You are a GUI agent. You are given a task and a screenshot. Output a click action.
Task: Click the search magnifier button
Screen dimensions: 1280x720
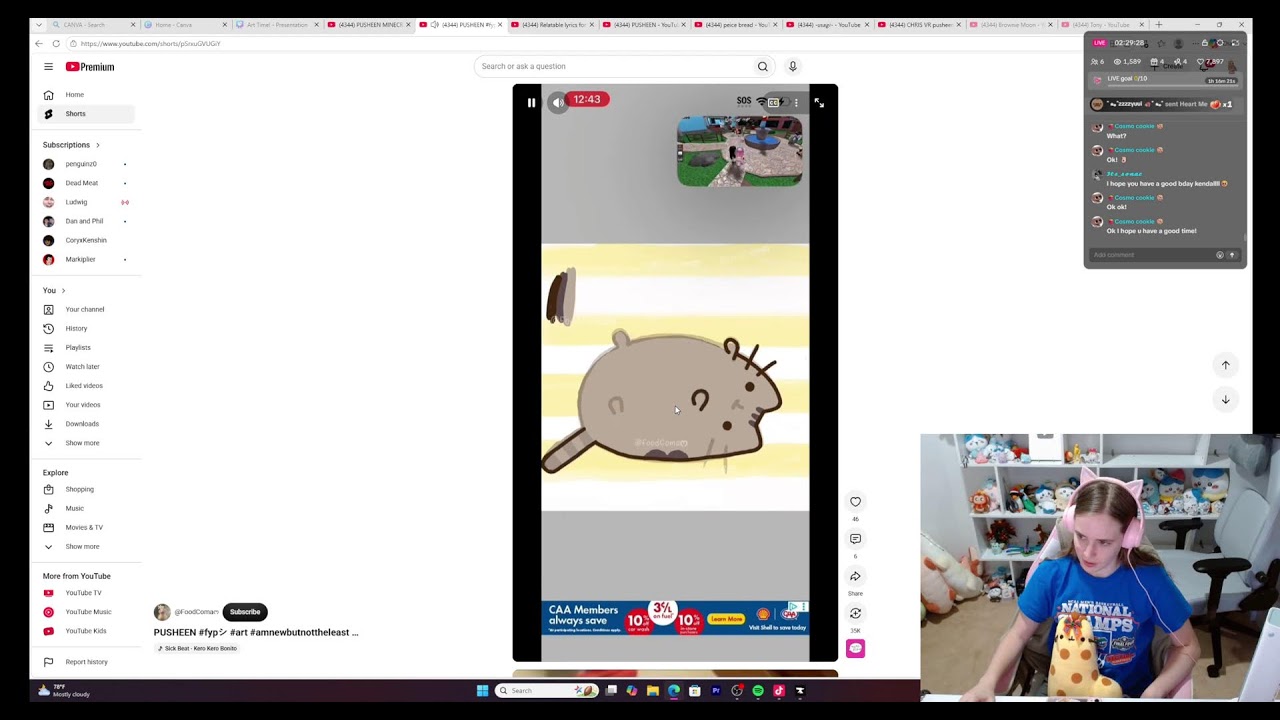coord(763,66)
